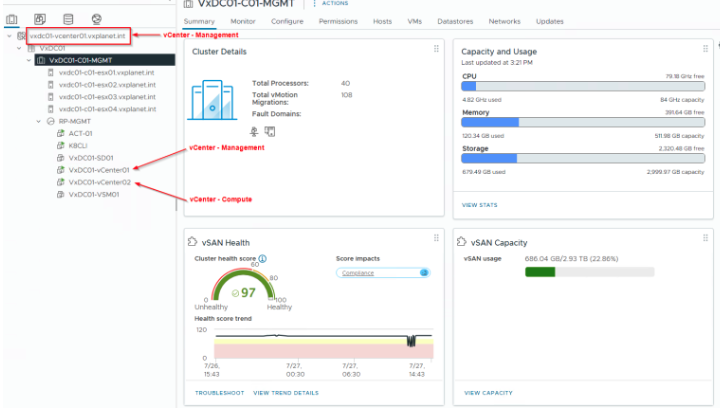Switch to the Summary tab
This screenshot has height=411, width=720.
click(199, 22)
